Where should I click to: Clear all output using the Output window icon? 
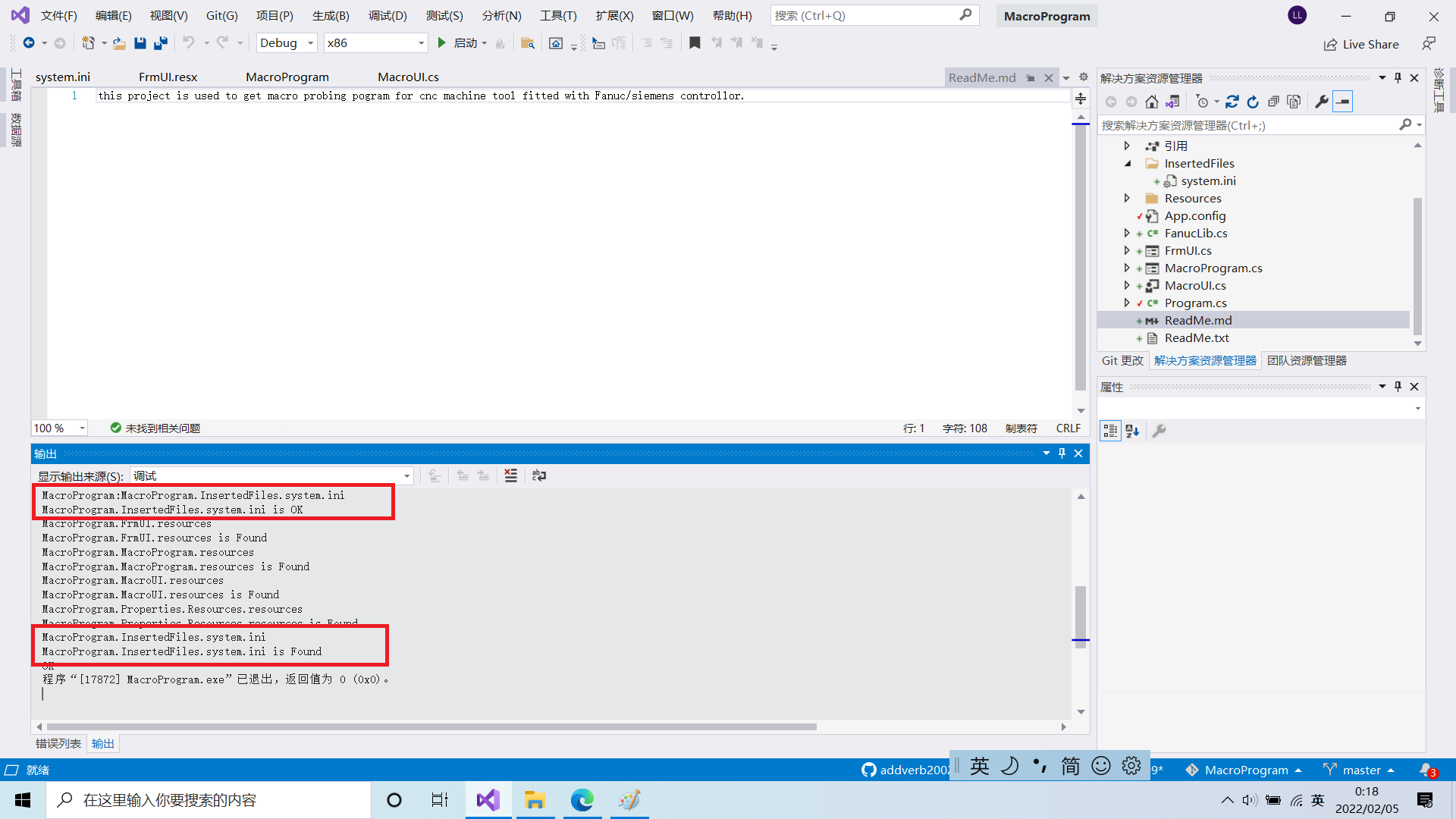(510, 475)
